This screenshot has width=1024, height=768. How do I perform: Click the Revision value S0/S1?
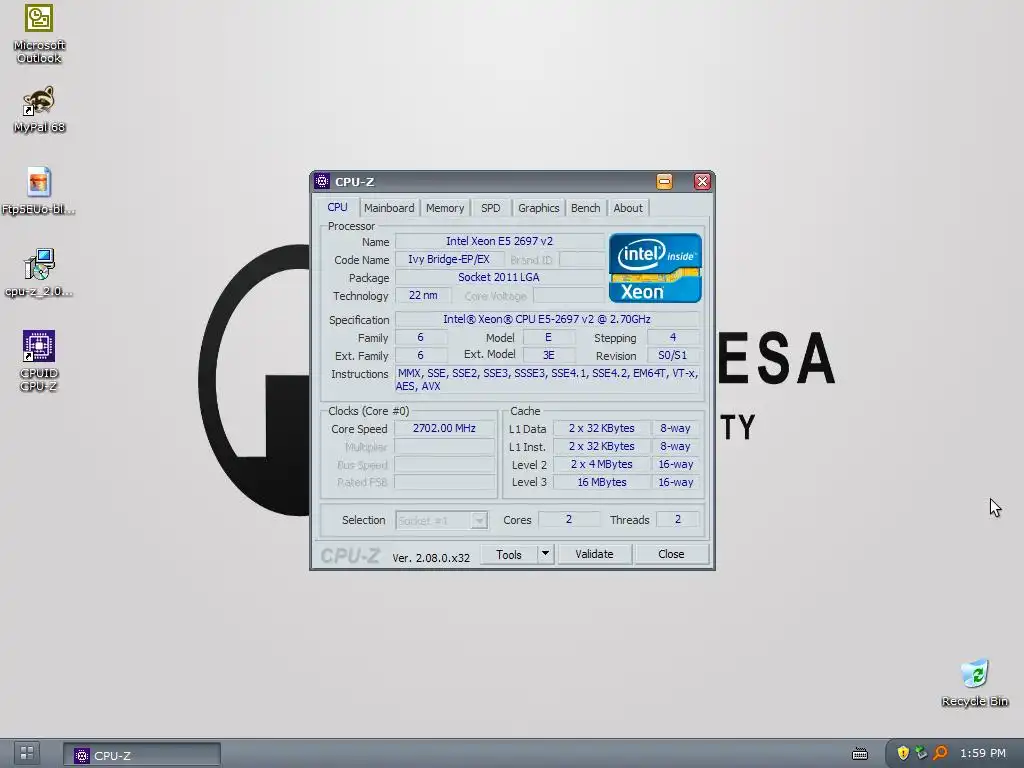pyautogui.click(x=673, y=355)
